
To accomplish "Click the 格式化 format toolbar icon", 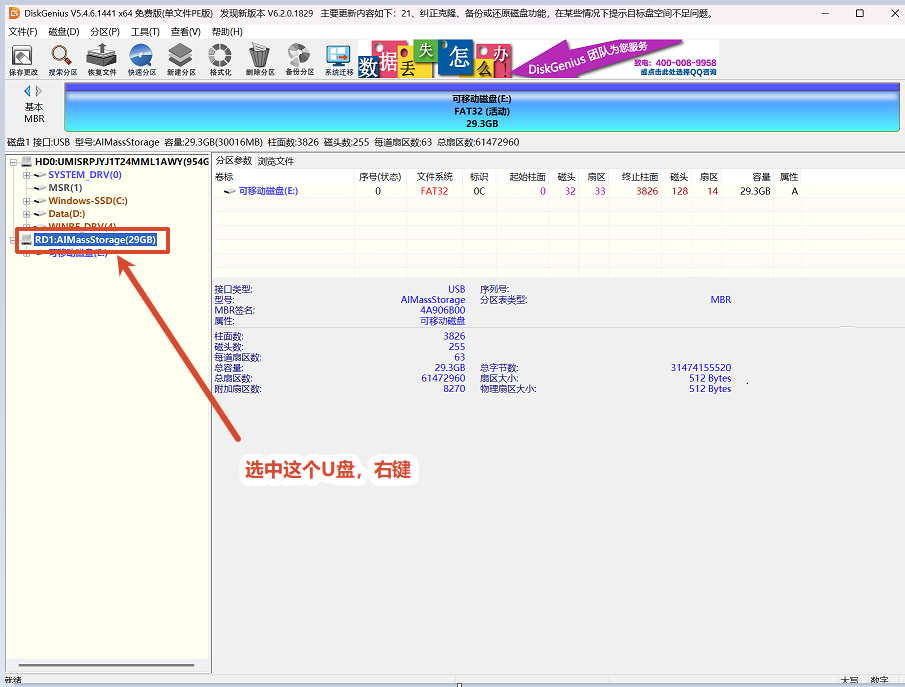I will (x=220, y=60).
